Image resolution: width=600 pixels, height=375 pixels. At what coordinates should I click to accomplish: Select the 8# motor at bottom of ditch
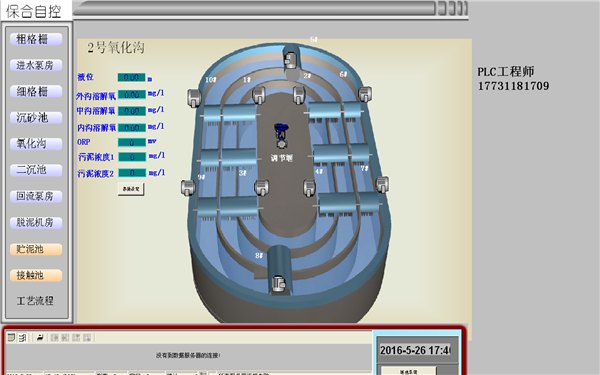coord(279,284)
